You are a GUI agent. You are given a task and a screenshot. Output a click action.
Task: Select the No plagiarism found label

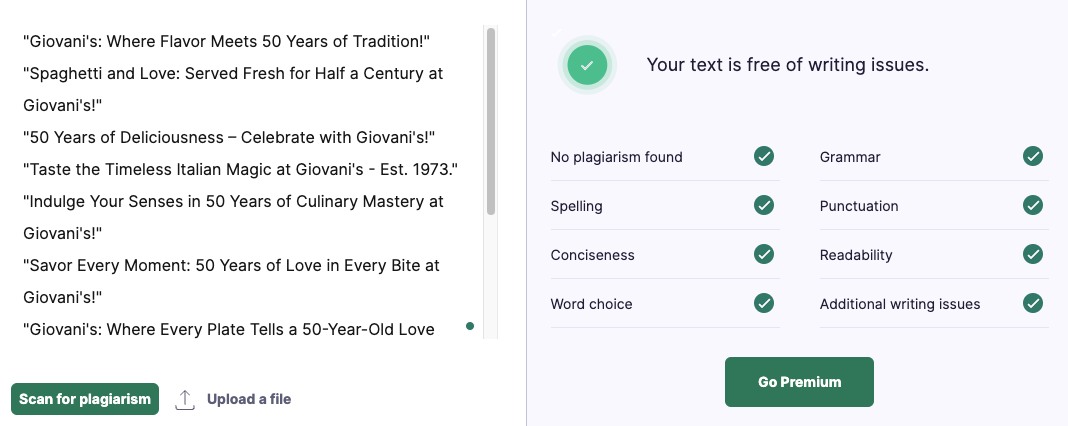coord(616,157)
